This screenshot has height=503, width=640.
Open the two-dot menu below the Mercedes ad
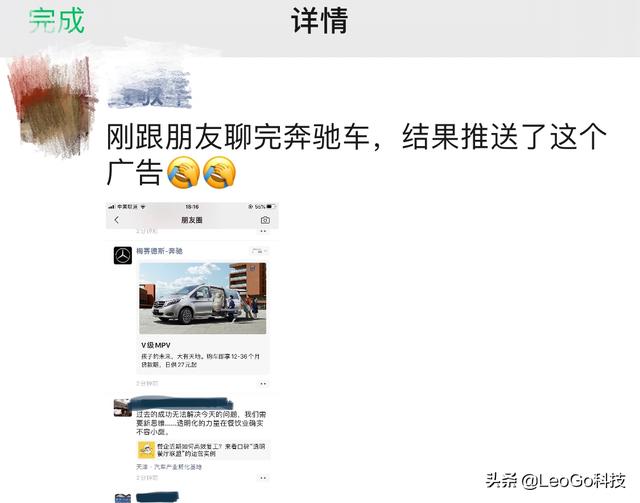click(263, 383)
